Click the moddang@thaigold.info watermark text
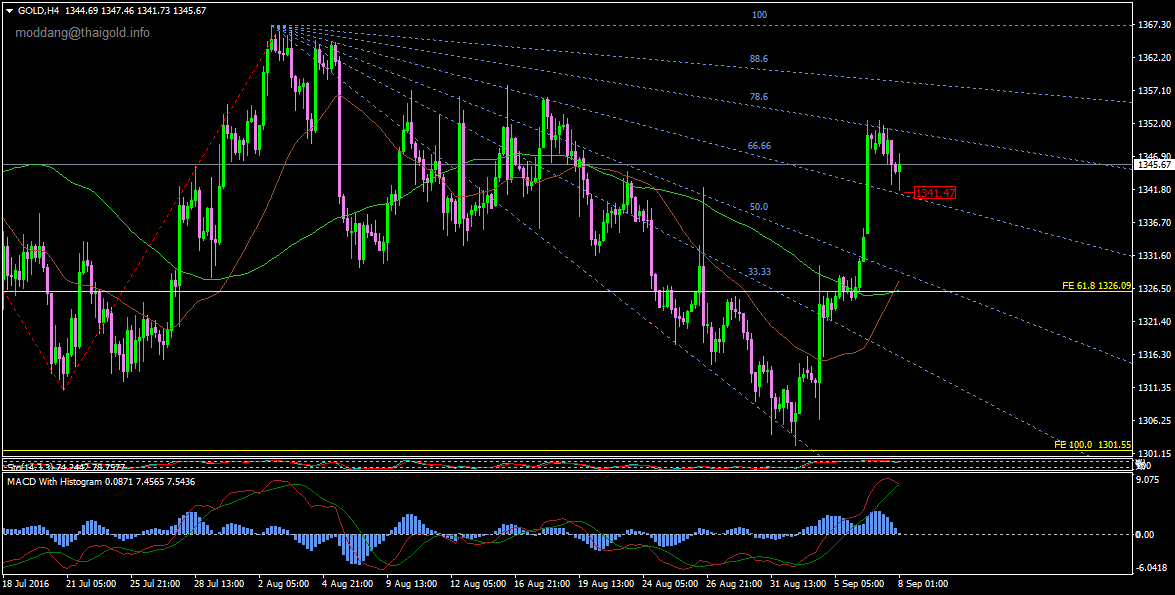This screenshot has height=595, width=1175. tap(82, 33)
